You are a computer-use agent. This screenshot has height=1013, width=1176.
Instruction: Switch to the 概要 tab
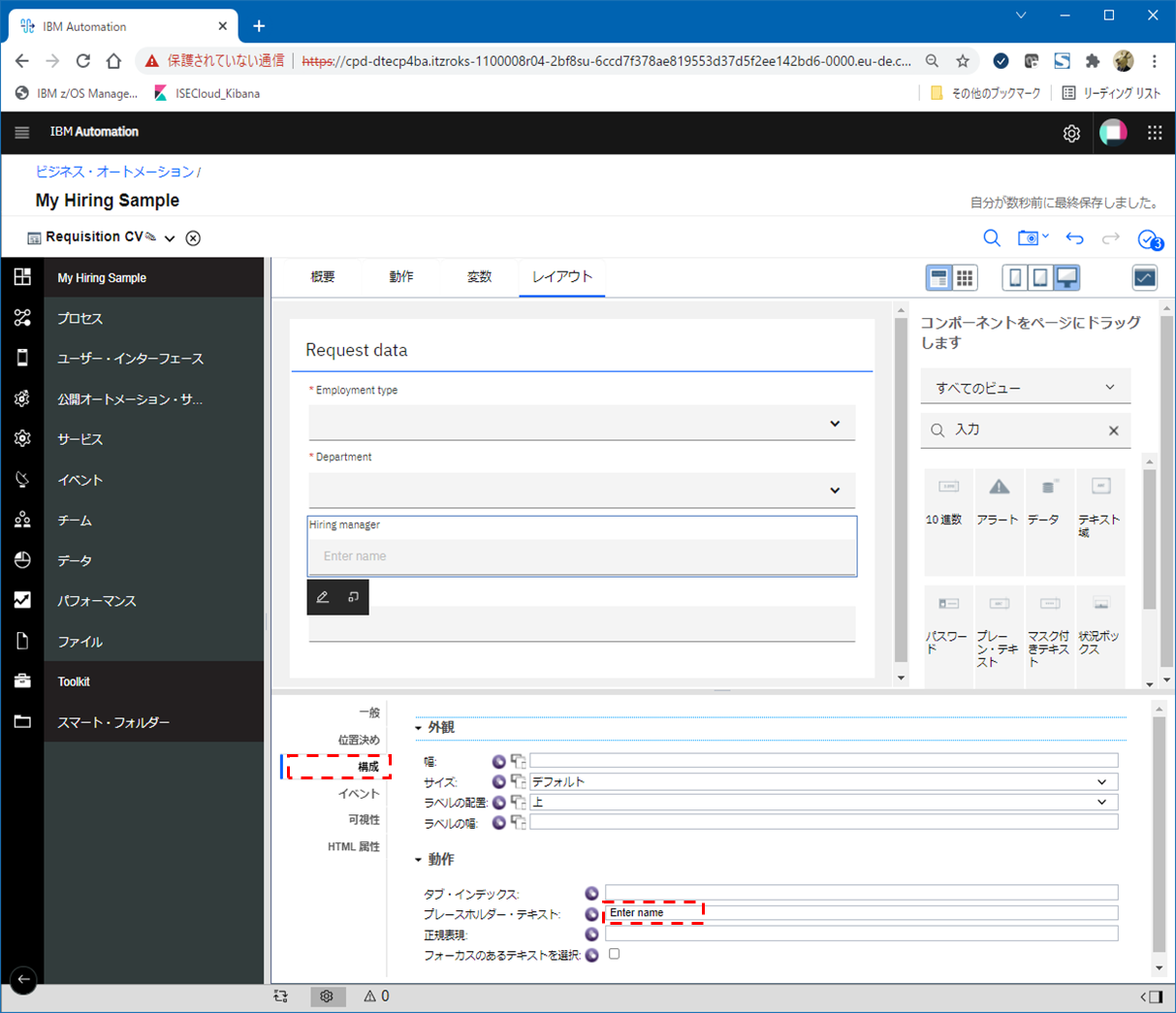(x=323, y=277)
